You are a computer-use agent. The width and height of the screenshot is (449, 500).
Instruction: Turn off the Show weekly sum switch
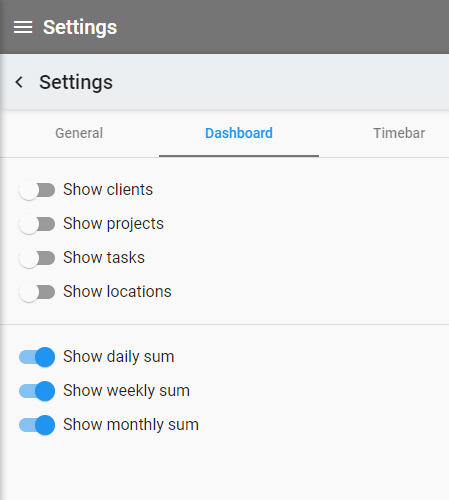click(x=37, y=391)
